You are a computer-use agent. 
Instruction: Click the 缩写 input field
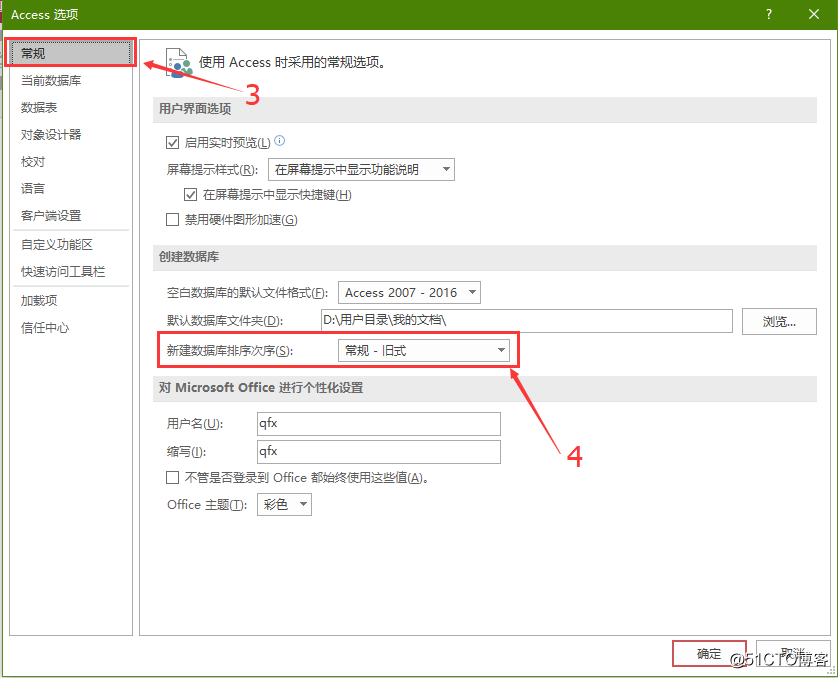(x=379, y=451)
